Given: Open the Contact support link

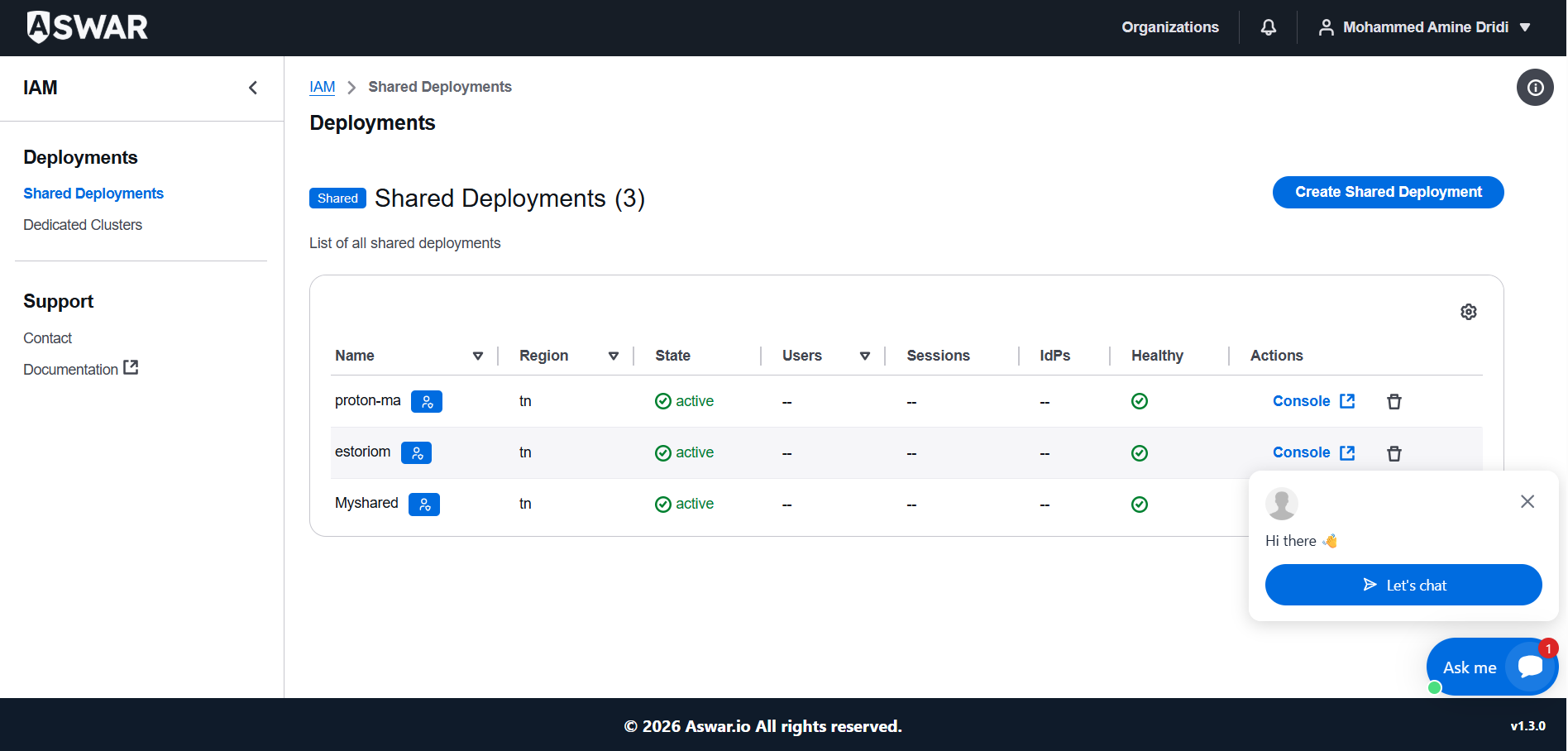Looking at the screenshot, I should click(x=47, y=338).
